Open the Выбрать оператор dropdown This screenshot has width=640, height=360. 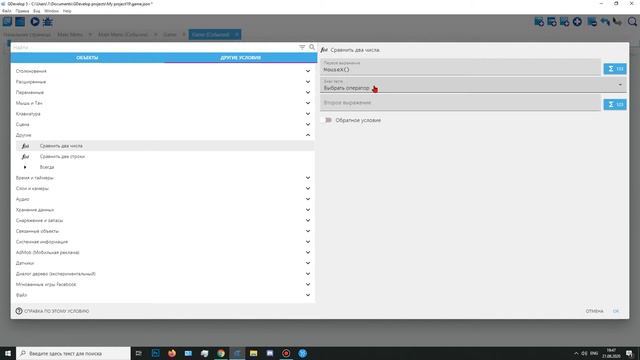(x=473, y=85)
